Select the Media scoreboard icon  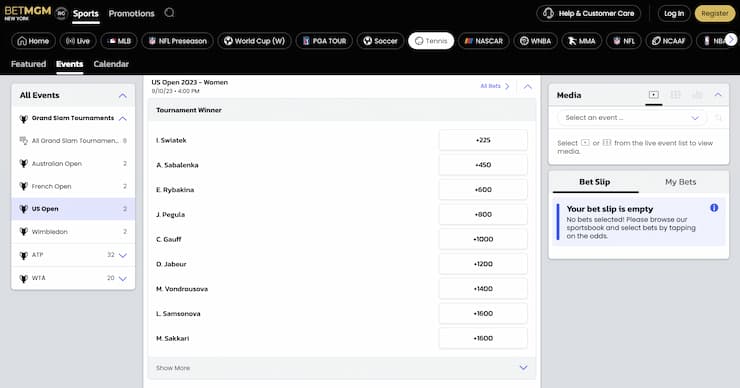pos(675,95)
